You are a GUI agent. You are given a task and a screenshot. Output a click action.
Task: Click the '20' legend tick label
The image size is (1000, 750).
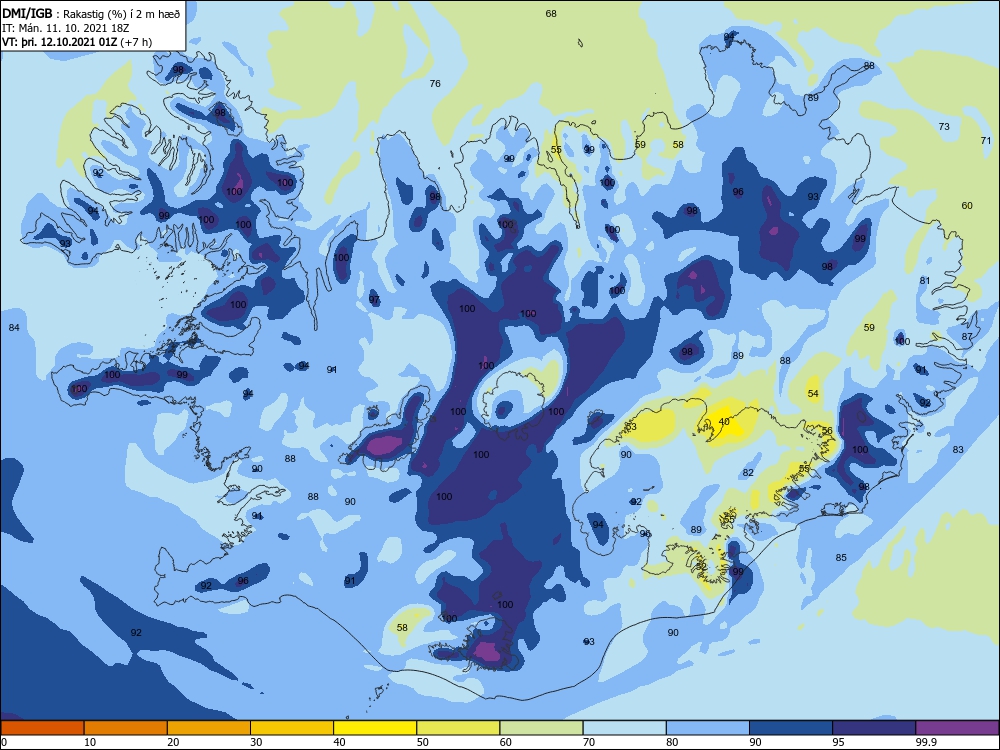coord(173,742)
